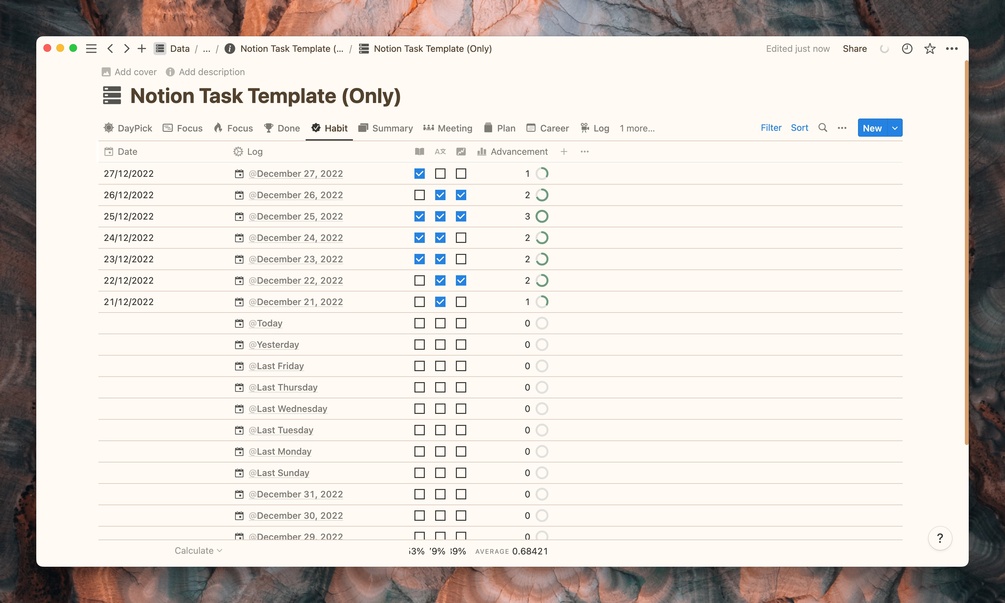Viewport: 1005px width, 603px height.
Task: Click the Data breadcrumb icon
Action: (x=160, y=49)
